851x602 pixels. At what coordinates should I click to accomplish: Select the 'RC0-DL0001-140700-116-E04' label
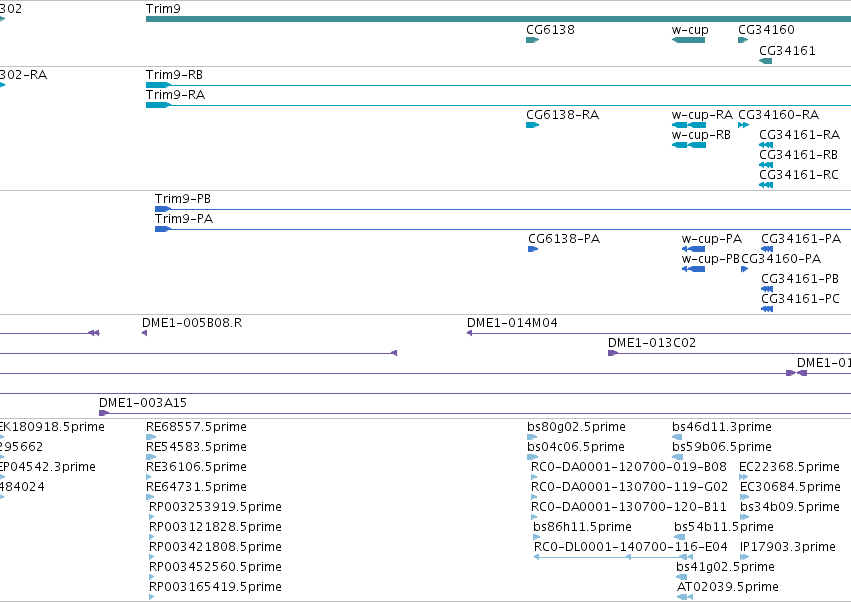[x=631, y=547]
